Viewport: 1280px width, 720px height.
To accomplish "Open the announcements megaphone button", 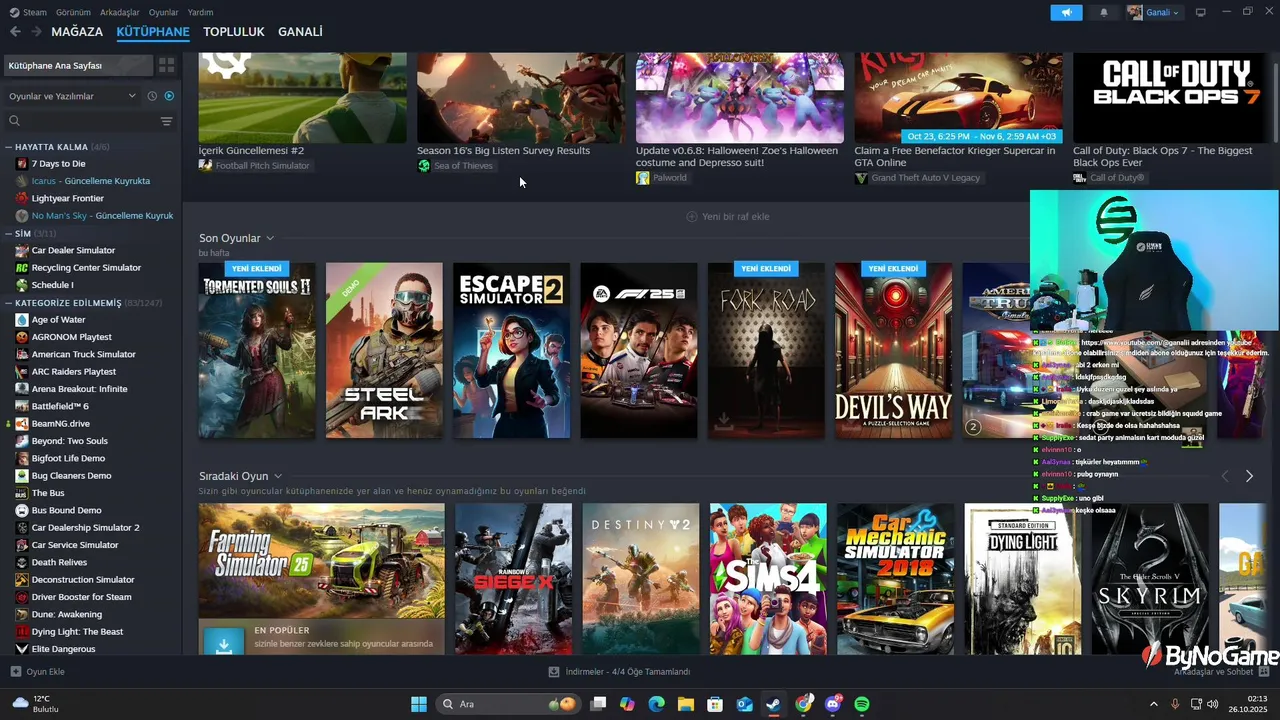I will point(1066,12).
